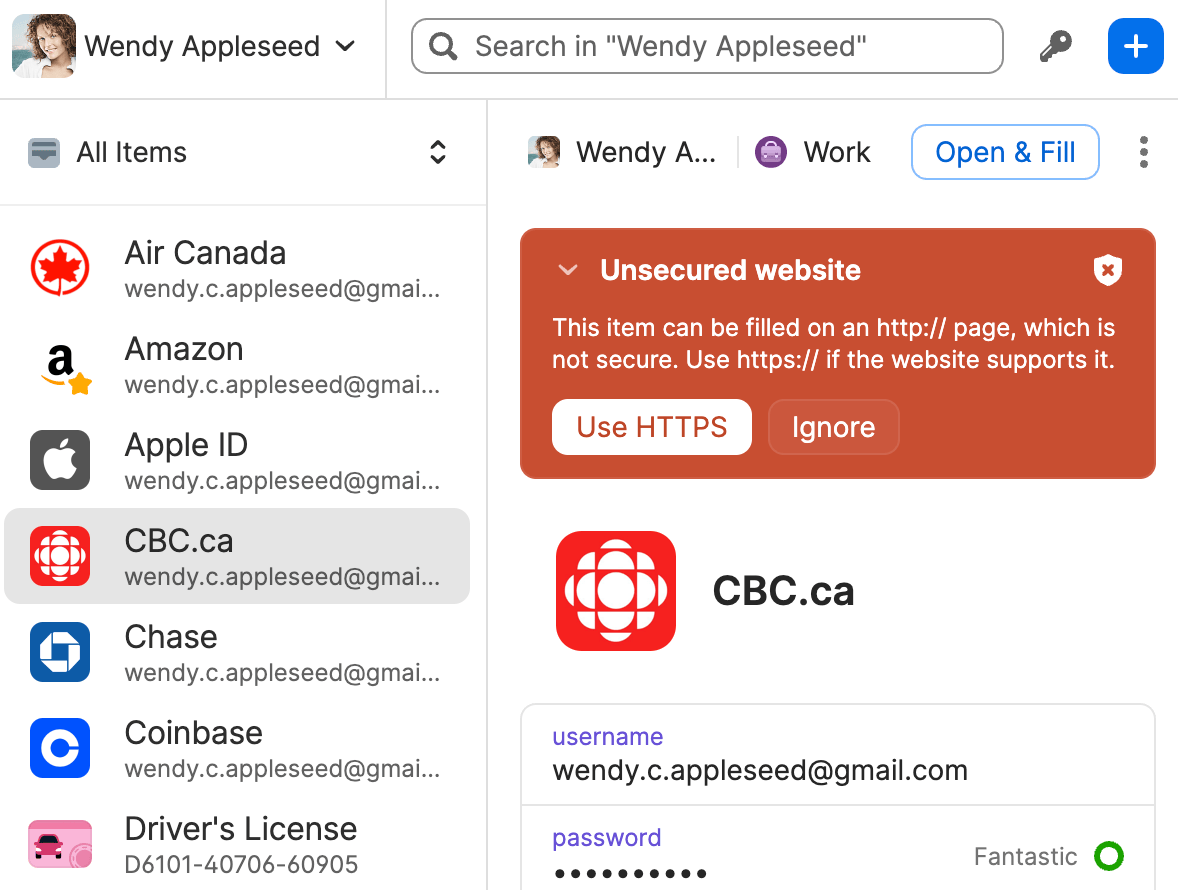Click the Use HTTPS button
Screen dimensions: 1178x890
651,427
